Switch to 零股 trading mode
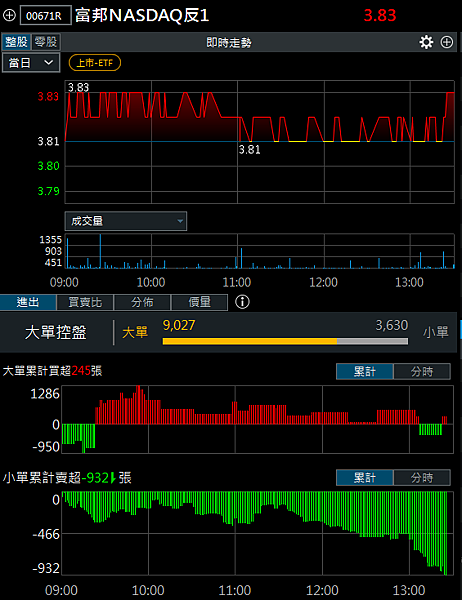 pos(46,42)
